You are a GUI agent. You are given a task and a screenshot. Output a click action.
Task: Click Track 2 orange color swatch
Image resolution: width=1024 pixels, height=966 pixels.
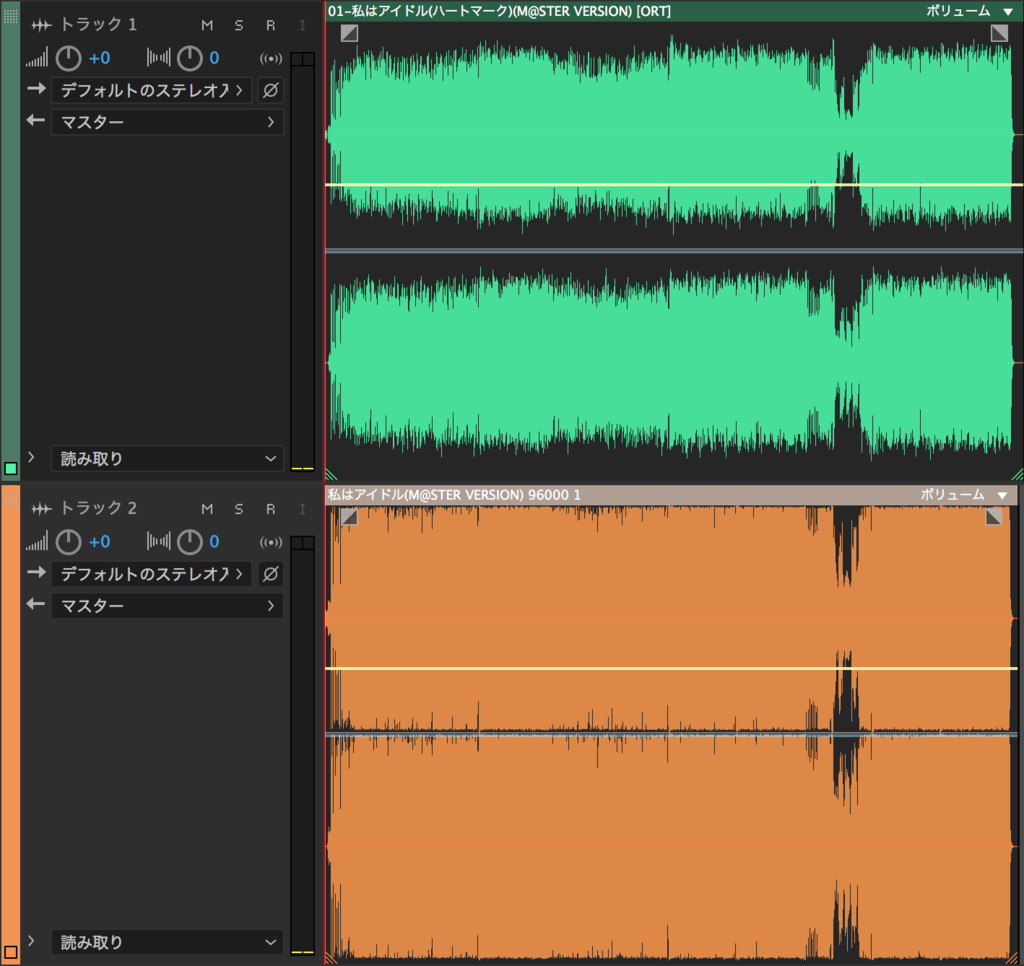(10, 952)
